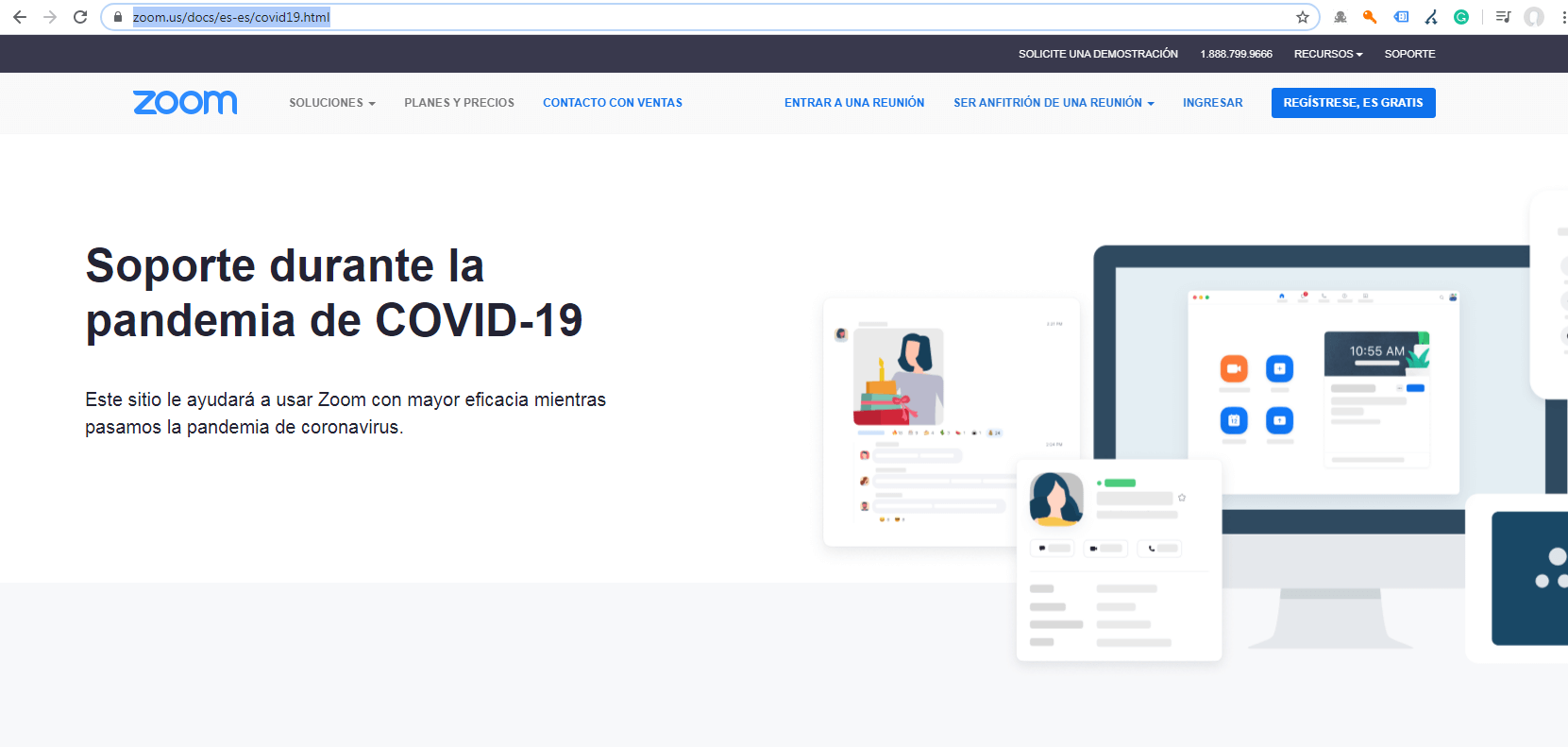Bookmark this page with the star
Image resolution: width=1568 pixels, height=747 pixels.
pyautogui.click(x=1303, y=17)
